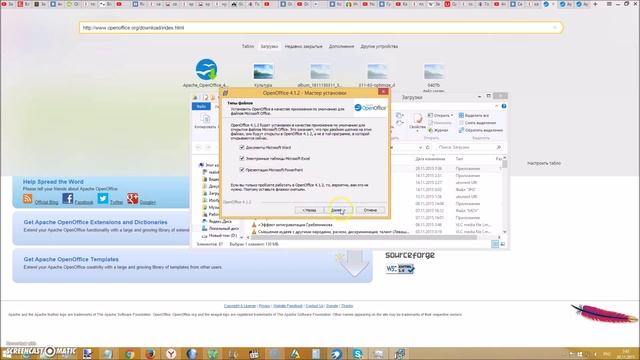Click the Firefox icon in the taskbar

point(151,353)
